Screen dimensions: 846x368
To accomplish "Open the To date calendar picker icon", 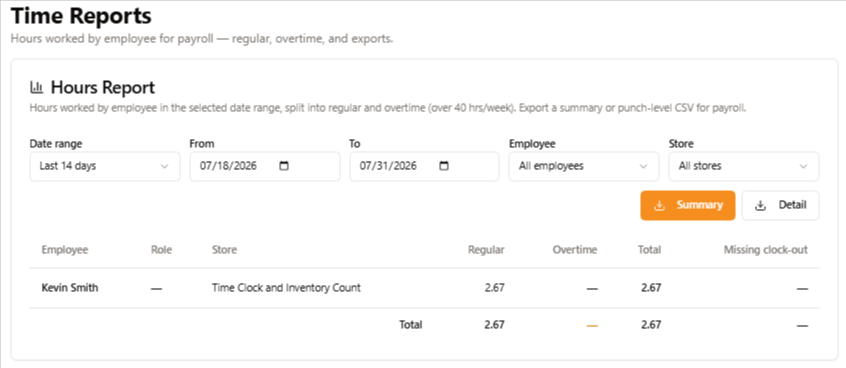I will 444,166.
